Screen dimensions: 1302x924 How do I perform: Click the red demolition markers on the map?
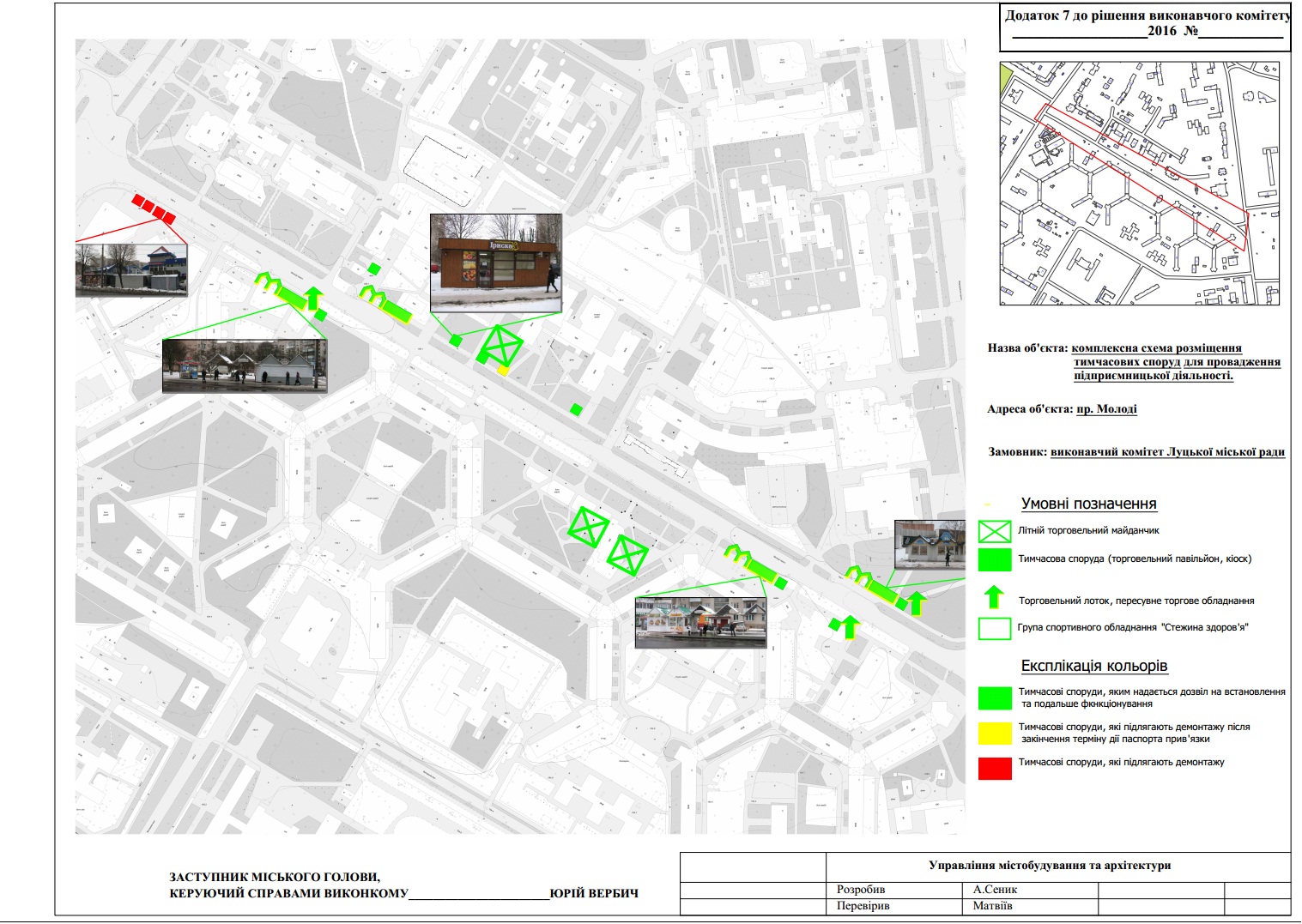tap(154, 208)
